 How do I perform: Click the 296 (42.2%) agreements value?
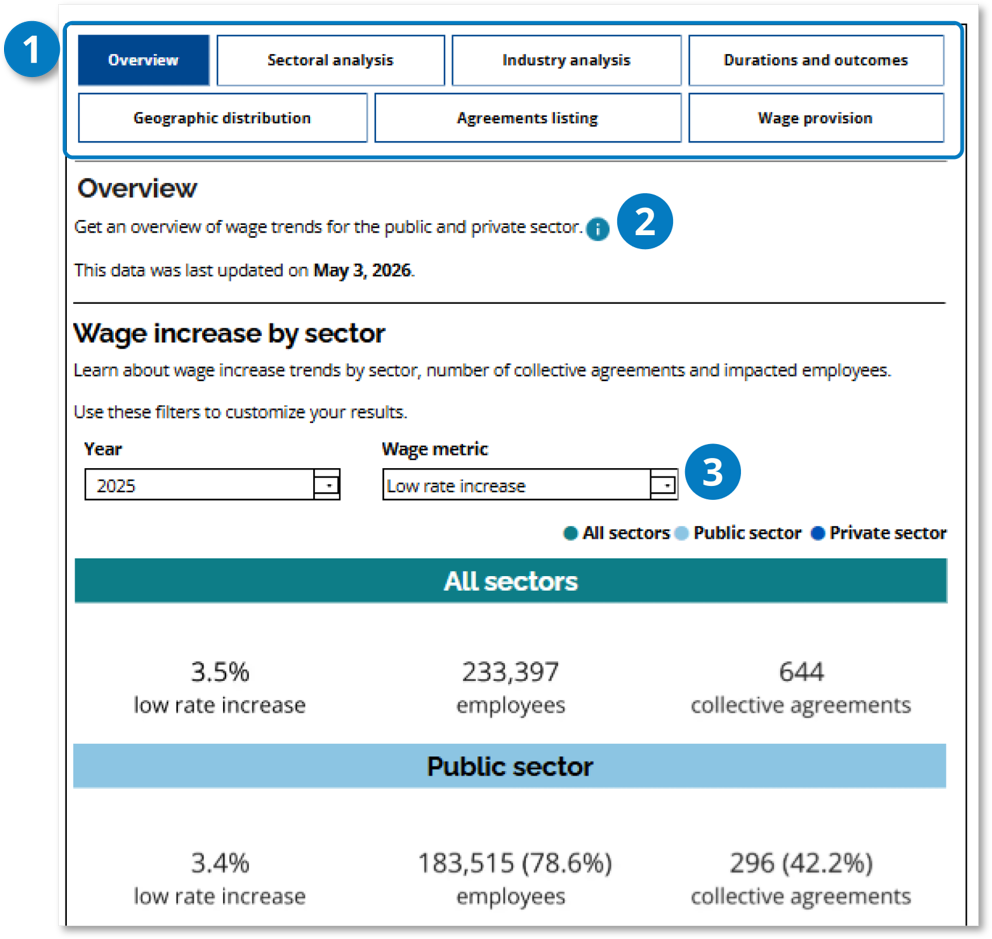click(801, 863)
